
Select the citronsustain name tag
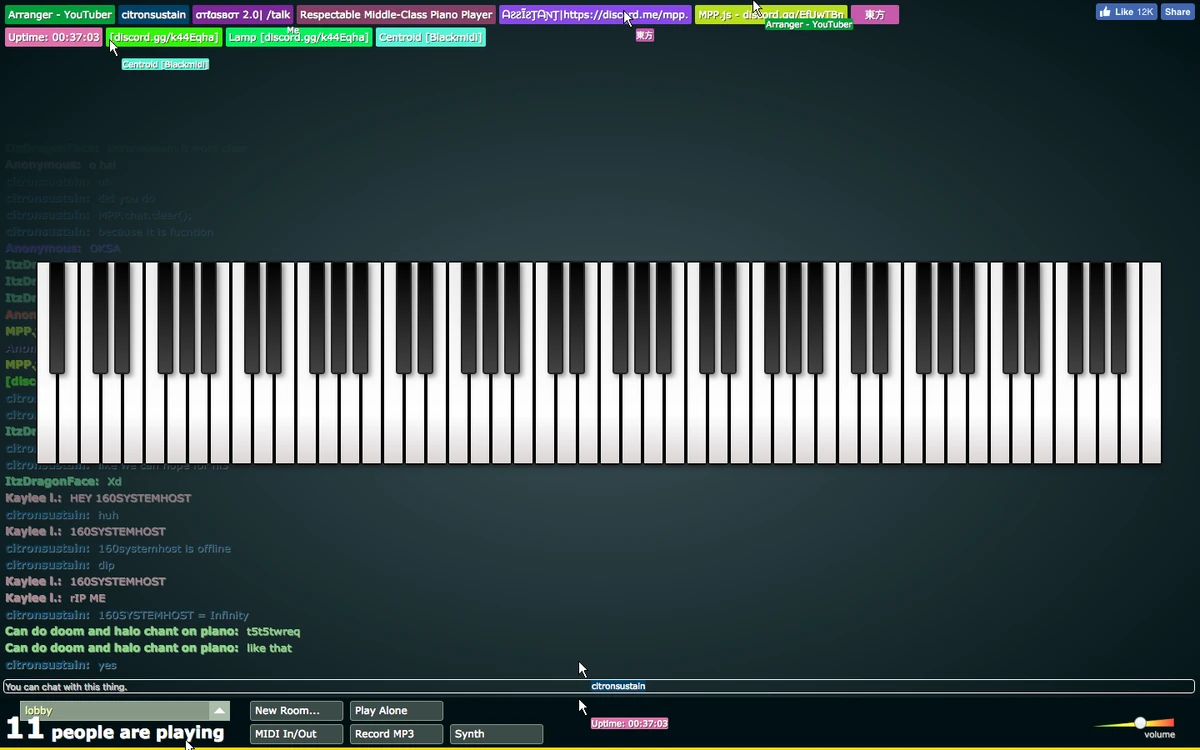(x=153, y=15)
